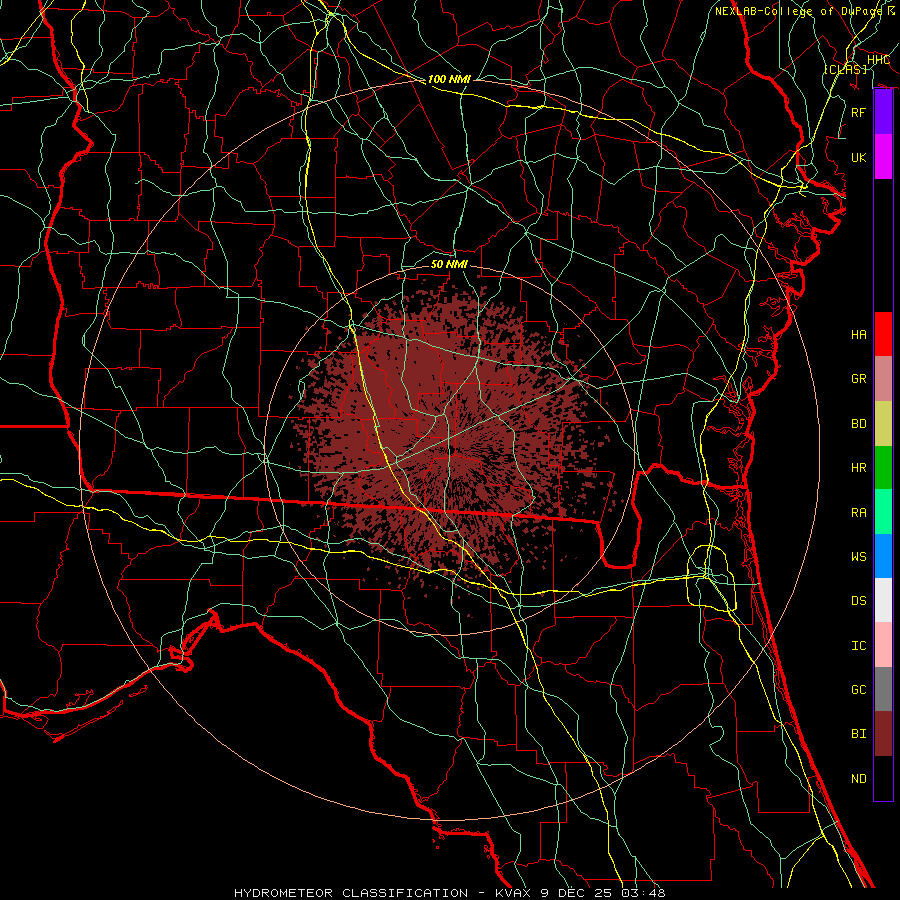Click the GC gray legend swatch

coord(883,689)
